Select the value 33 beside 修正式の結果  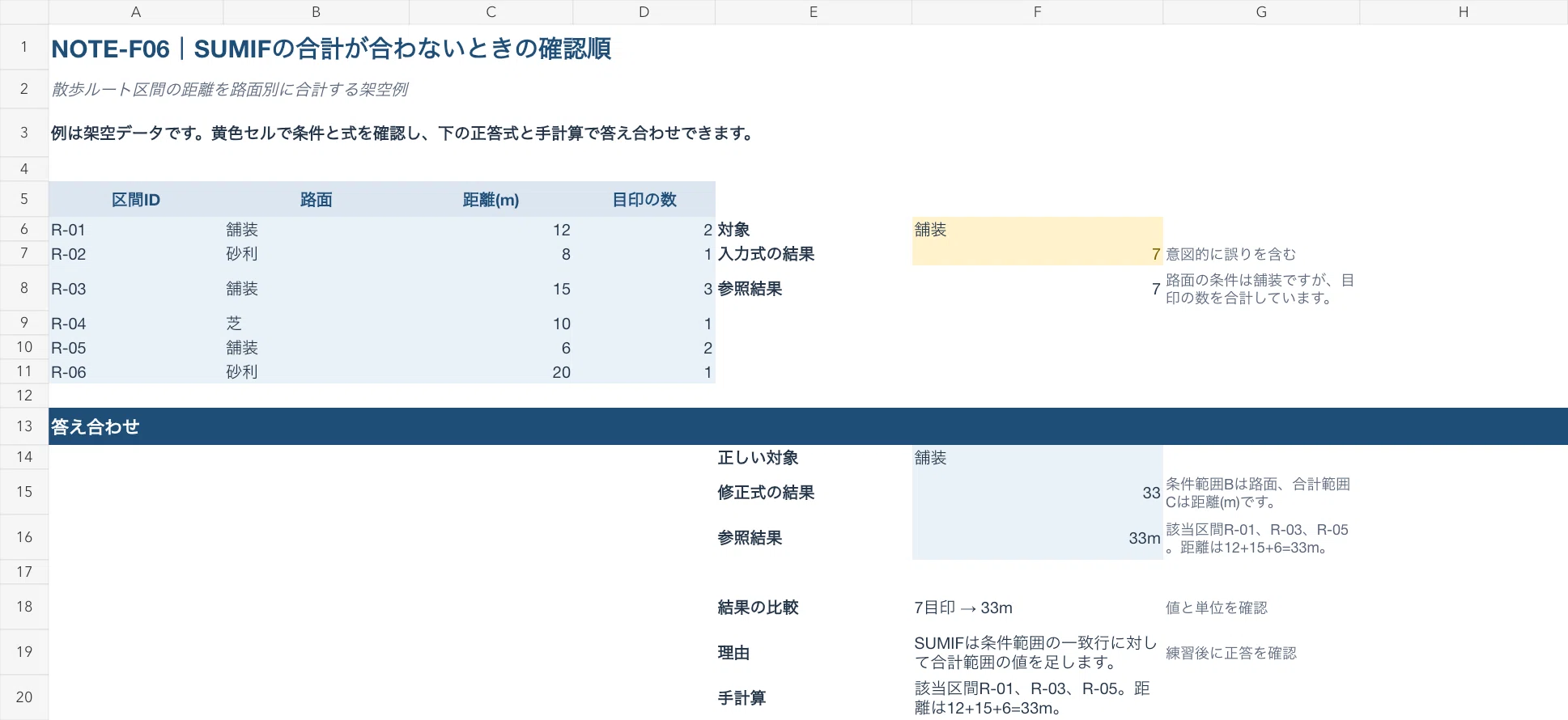tap(1038, 493)
